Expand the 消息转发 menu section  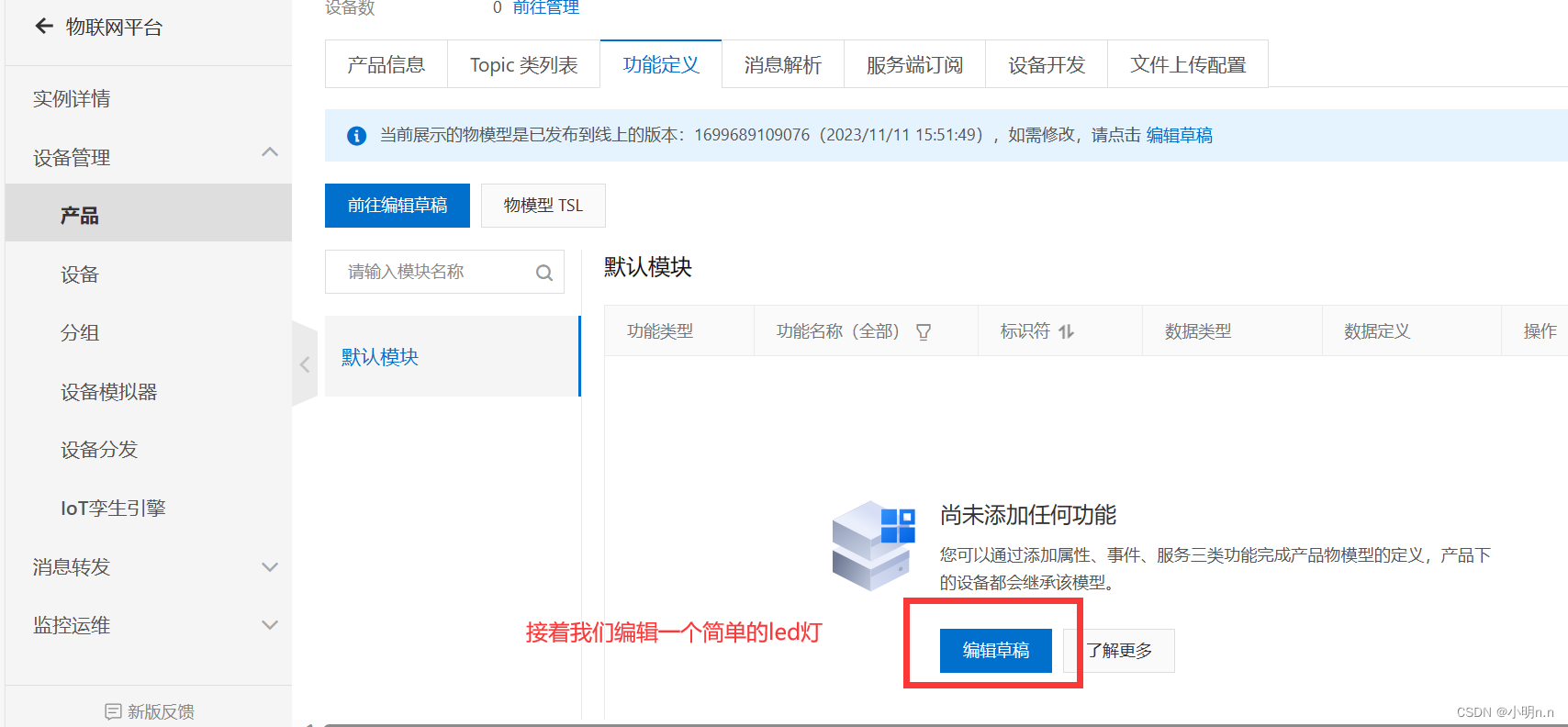pos(270,567)
